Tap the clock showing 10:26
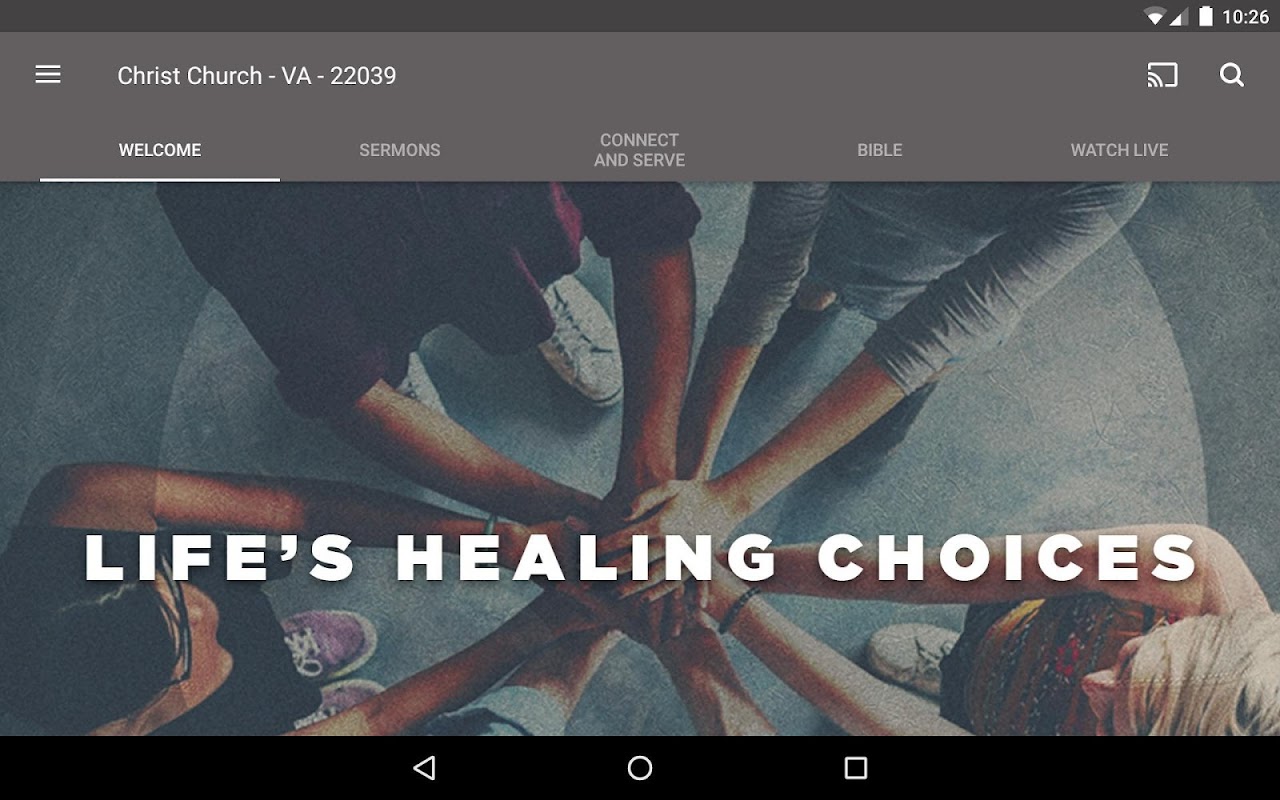This screenshot has height=800, width=1280. [x=1245, y=16]
